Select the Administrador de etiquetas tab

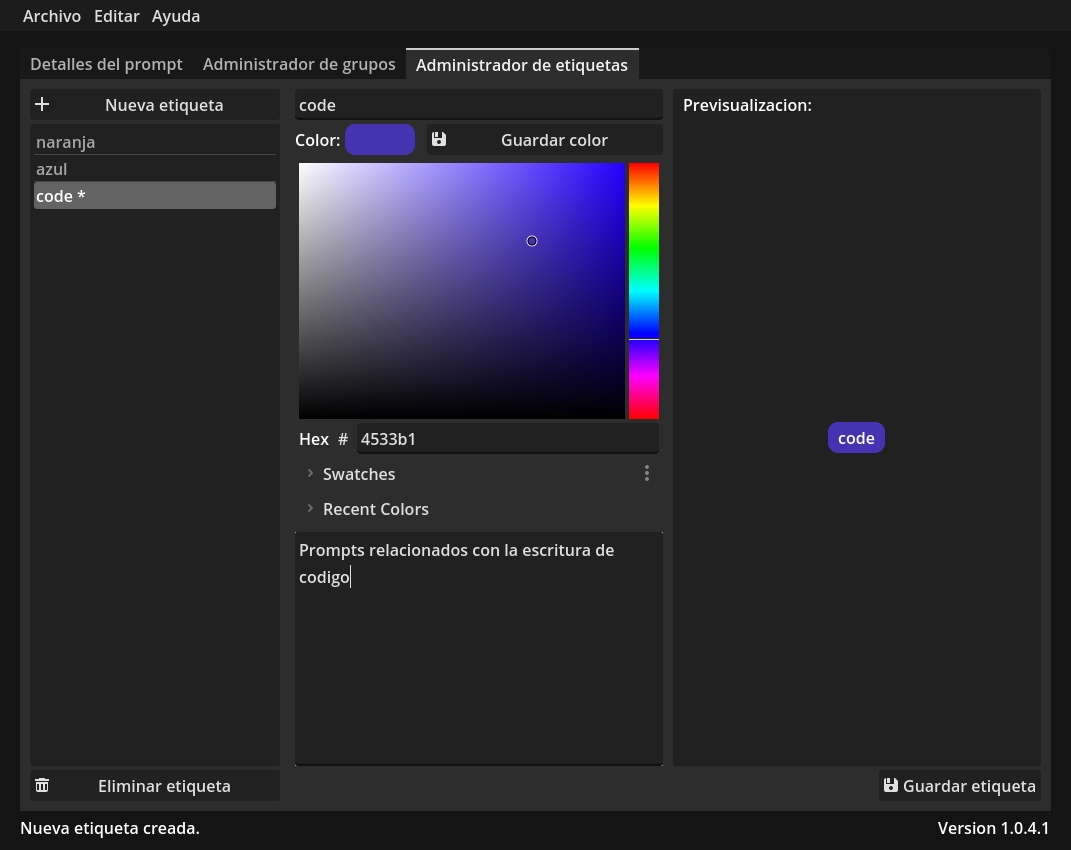tap(522, 64)
